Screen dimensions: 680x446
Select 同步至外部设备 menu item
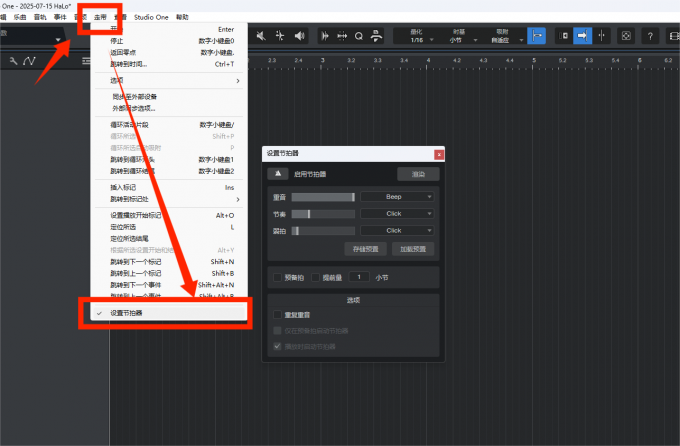(x=169, y=97)
